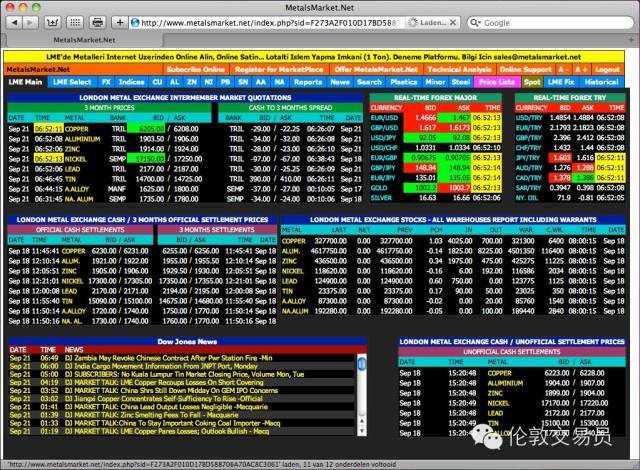
Task: Open the bookmarks book icon
Action: click(52, 22)
